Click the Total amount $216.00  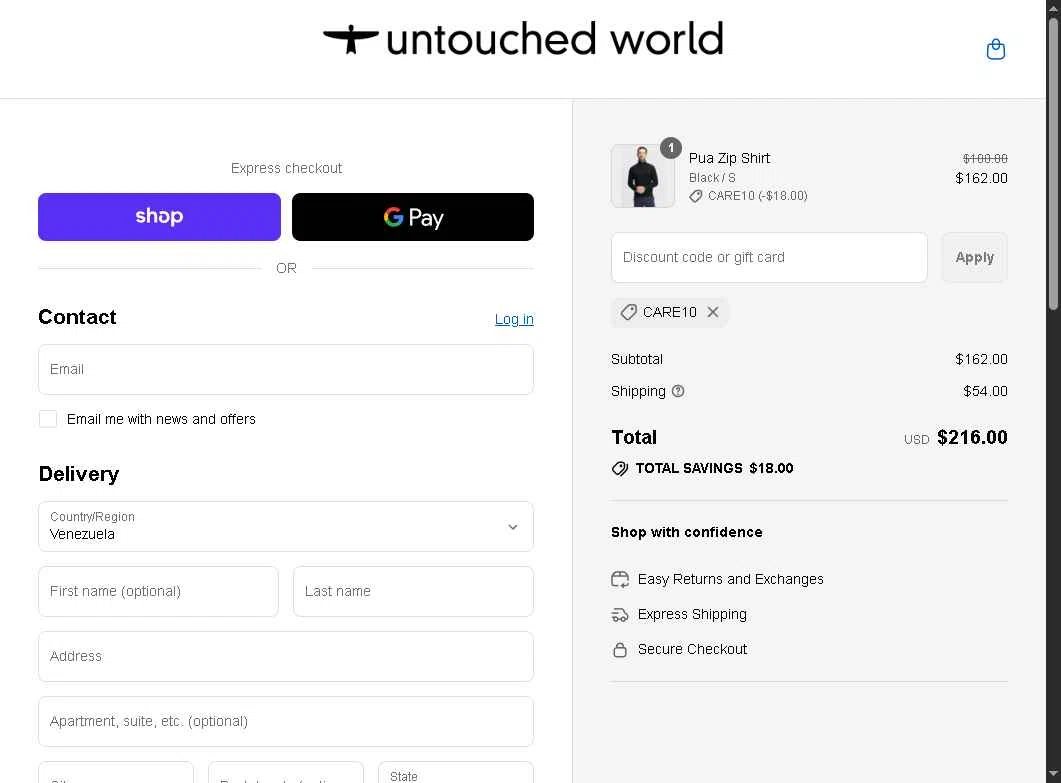[972, 437]
